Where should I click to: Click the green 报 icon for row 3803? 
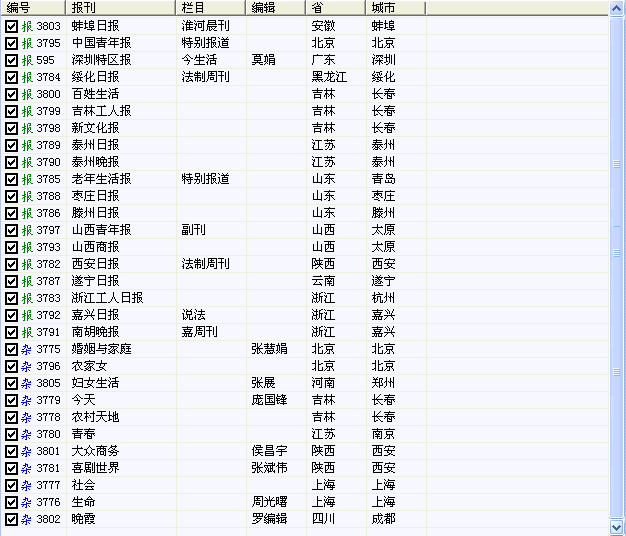coord(27,26)
